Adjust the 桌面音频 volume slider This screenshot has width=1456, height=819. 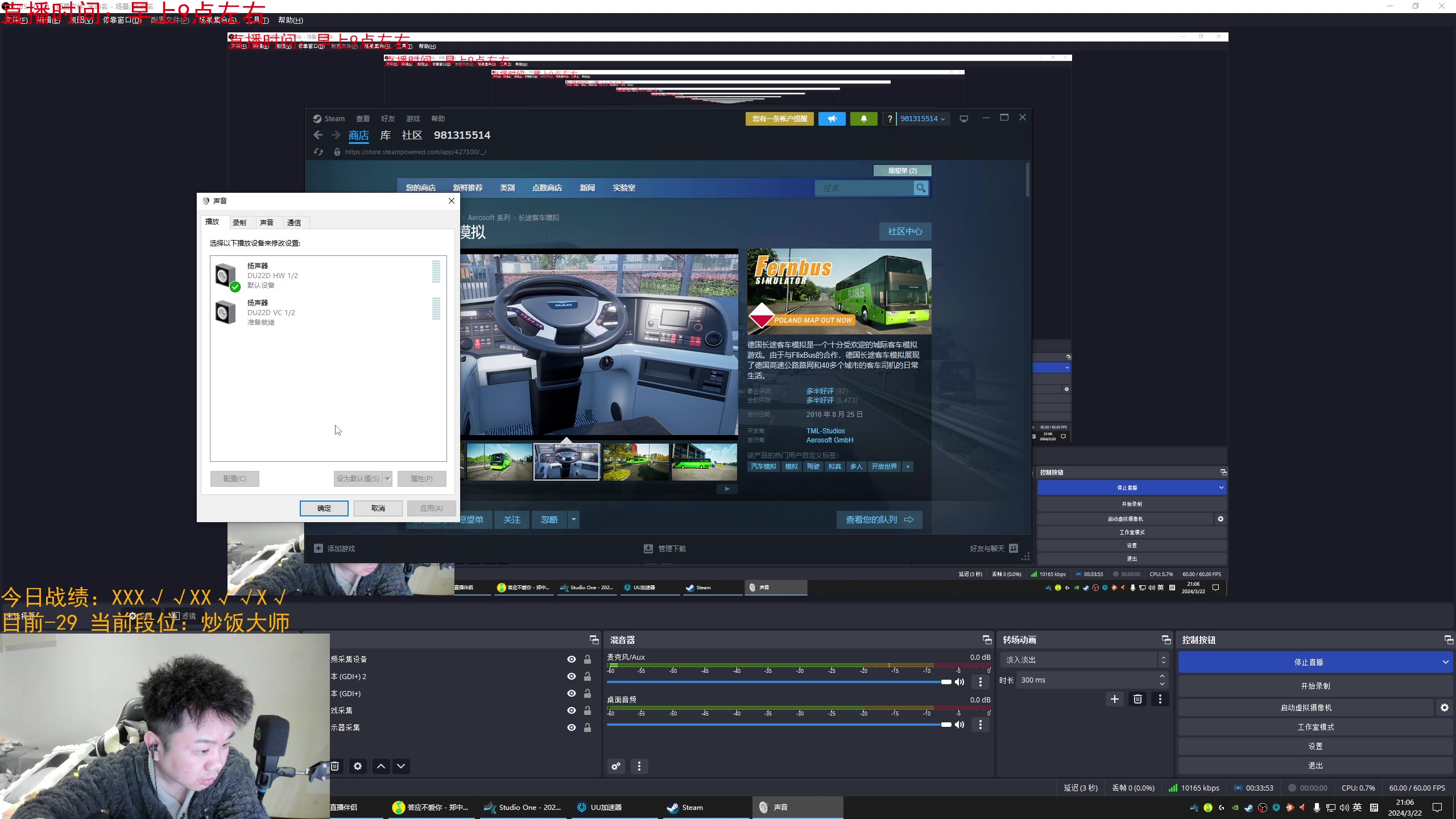point(779,725)
